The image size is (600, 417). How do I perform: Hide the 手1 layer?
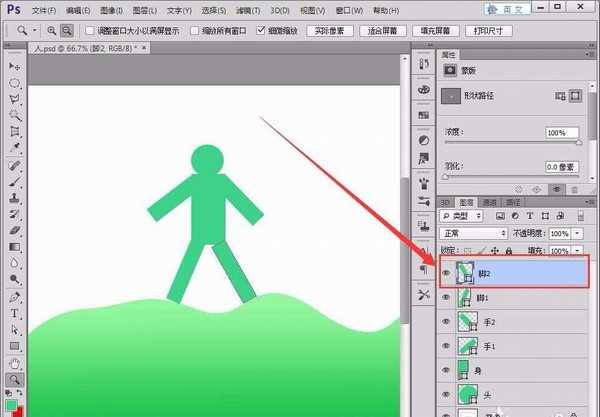(446, 346)
